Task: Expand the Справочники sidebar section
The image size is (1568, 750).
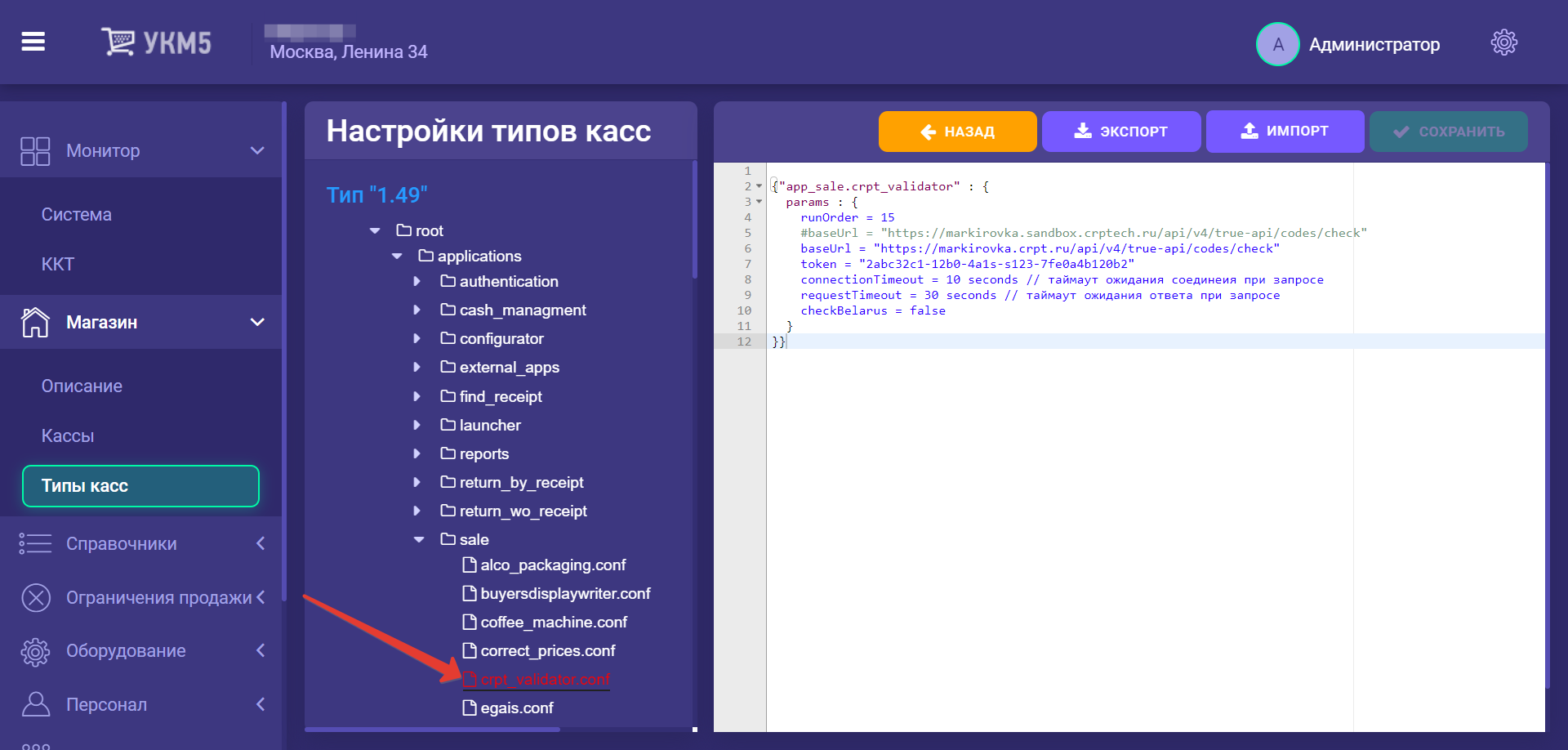Action: pos(260,544)
